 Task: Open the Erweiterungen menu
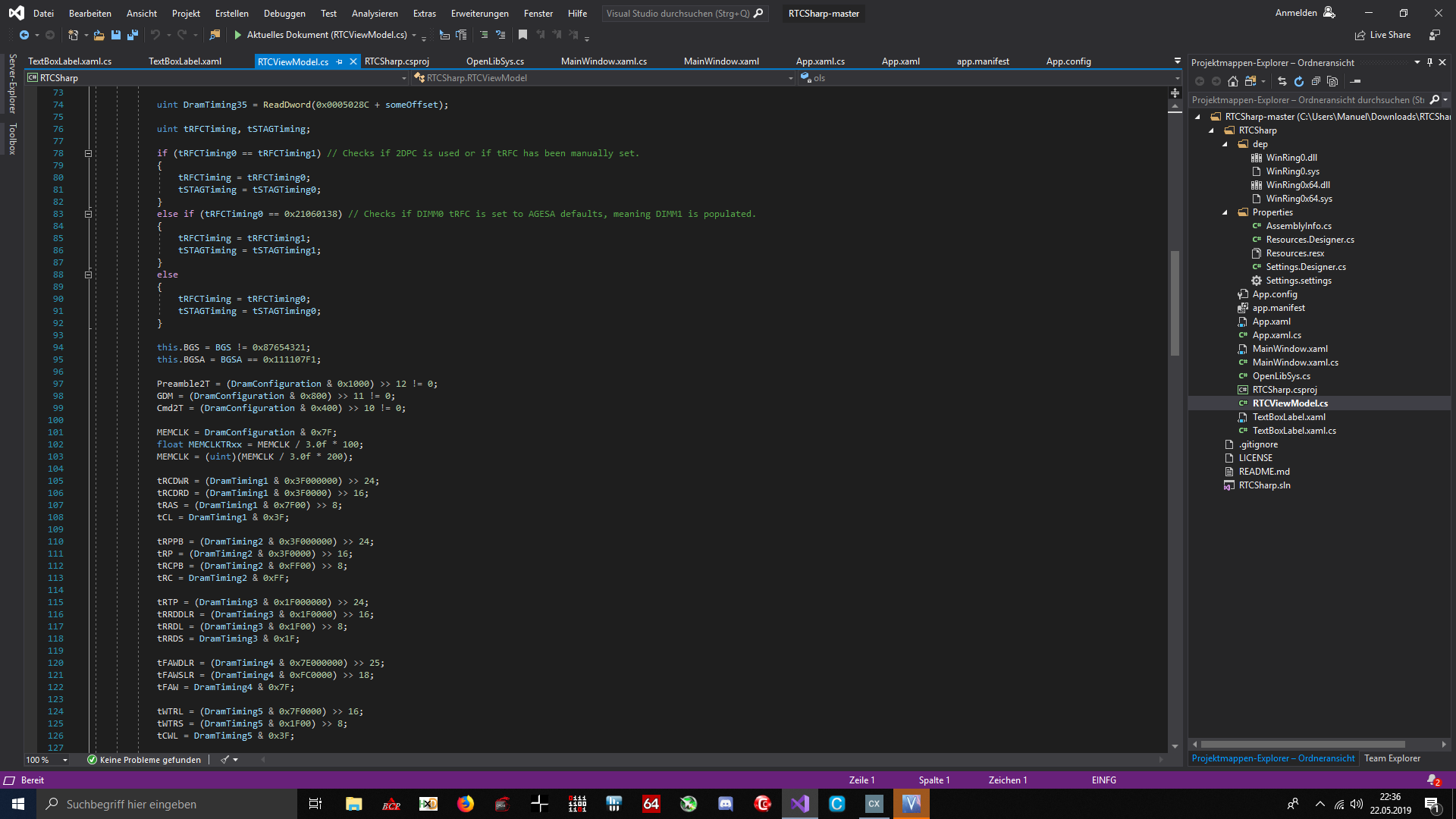click(x=479, y=14)
